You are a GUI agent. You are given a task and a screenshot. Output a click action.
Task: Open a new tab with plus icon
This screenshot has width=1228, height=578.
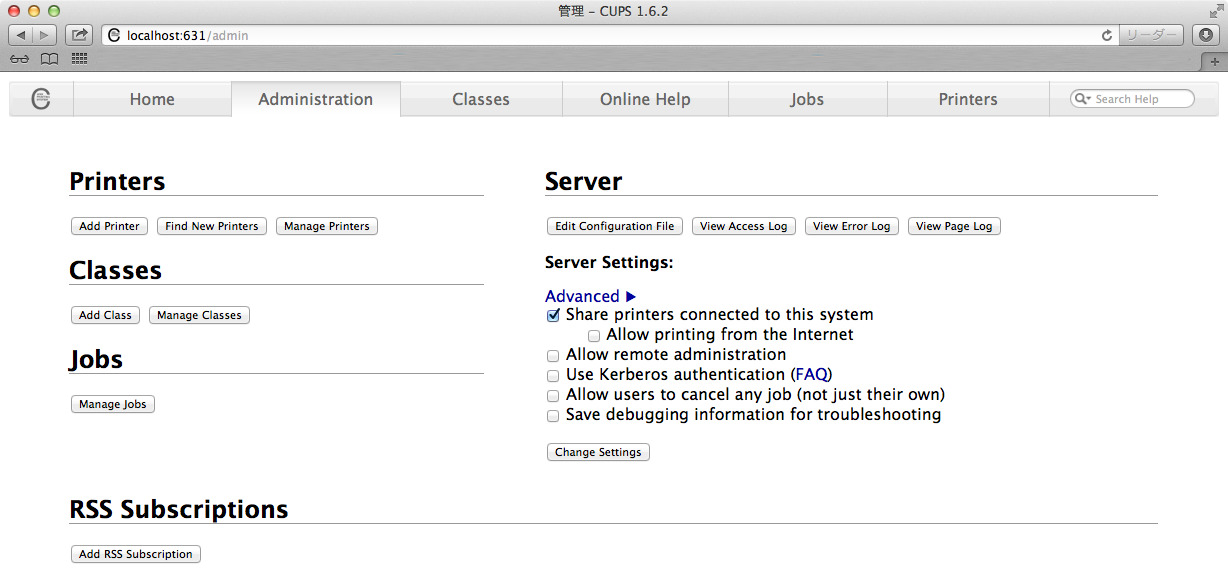[x=1215, y=61]
